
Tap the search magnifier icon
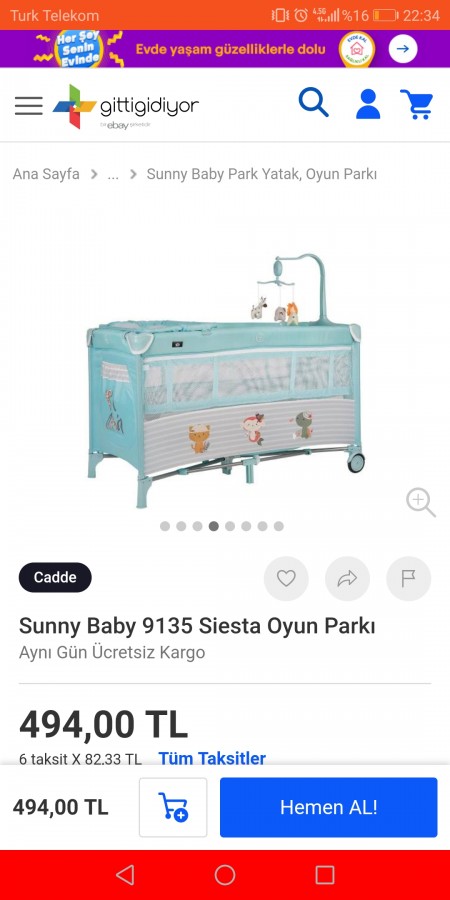[313, 103]
